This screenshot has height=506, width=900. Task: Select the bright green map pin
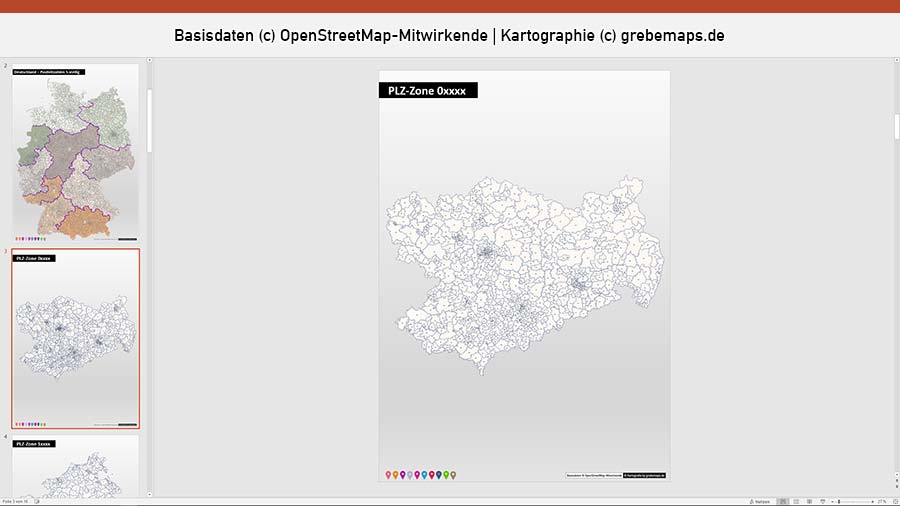(x=446, y=475)
